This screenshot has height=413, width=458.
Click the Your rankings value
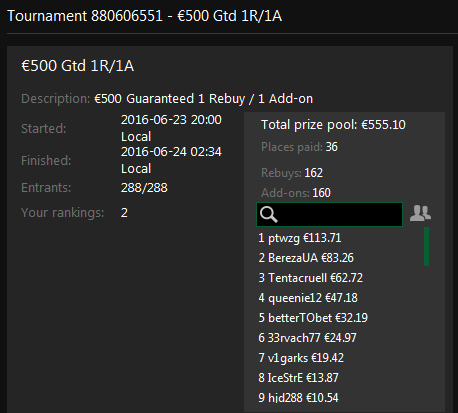pos(124,213)
